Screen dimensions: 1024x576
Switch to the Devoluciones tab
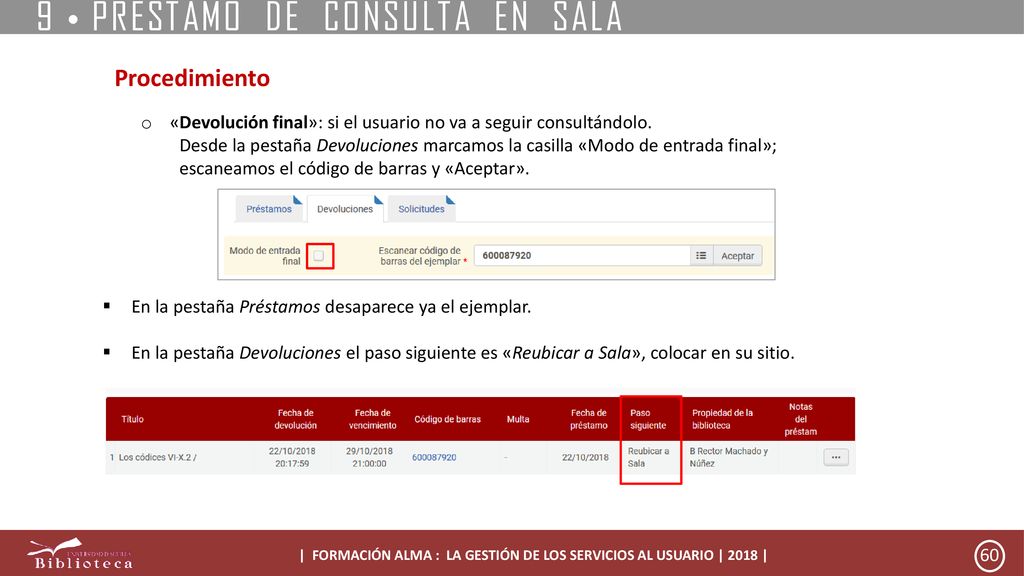[345, 209]
